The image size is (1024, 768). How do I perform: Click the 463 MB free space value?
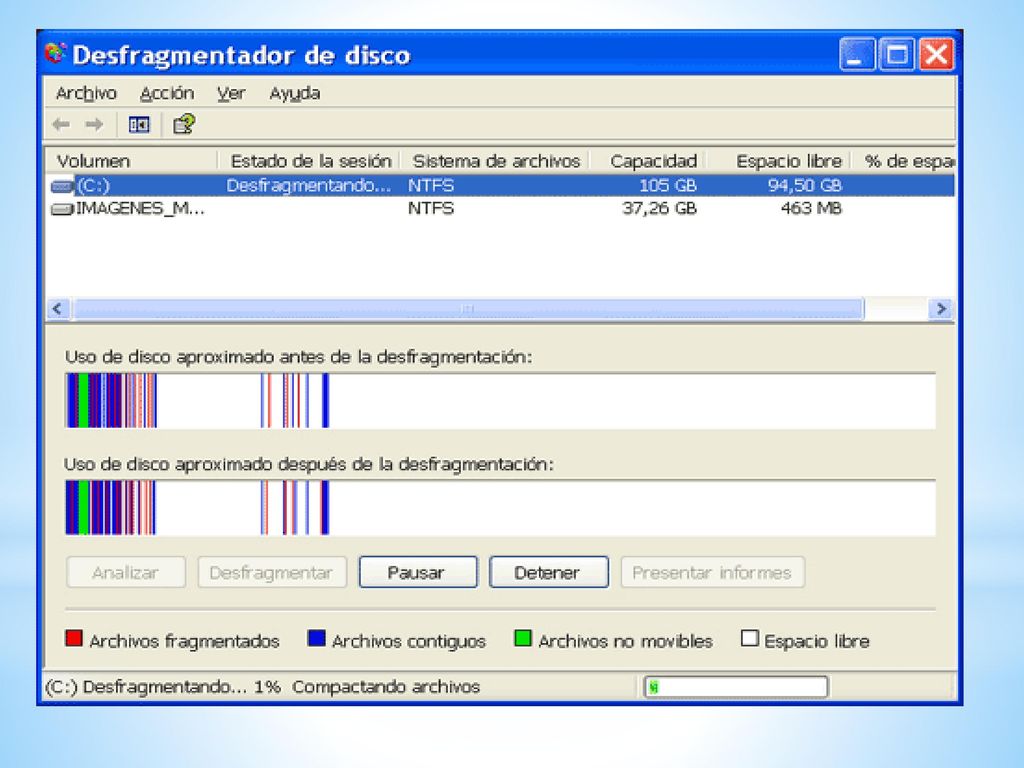point(811,208)
